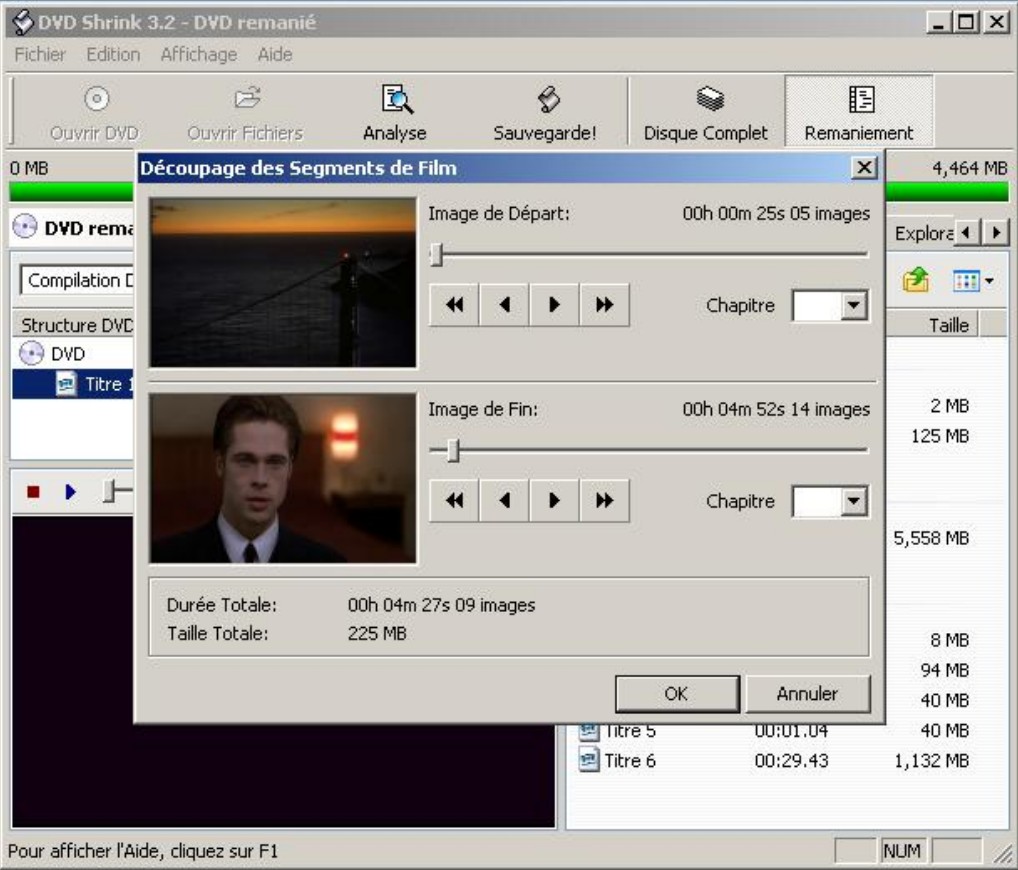Image resolution: width=1018 pixels, height=870 pixels.
Task: Click the 5,558 MB size value
Action: coord(931,538)
